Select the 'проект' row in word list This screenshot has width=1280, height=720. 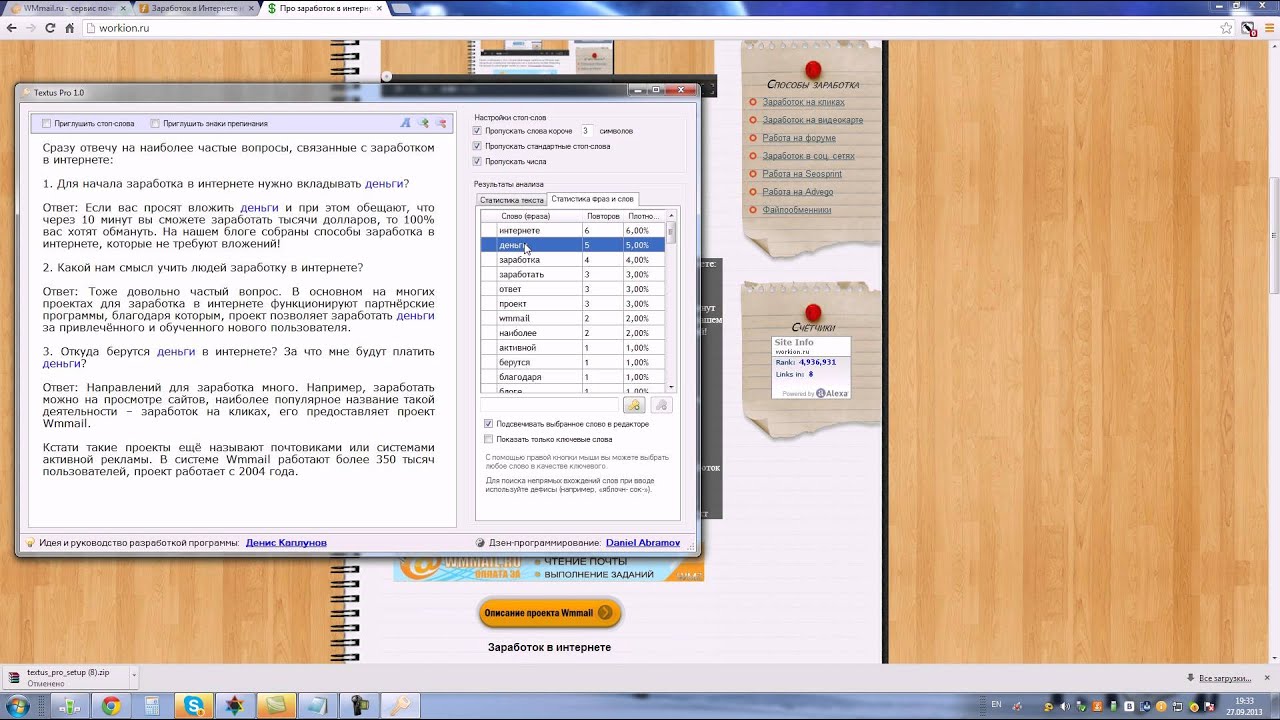coord(573,304)
